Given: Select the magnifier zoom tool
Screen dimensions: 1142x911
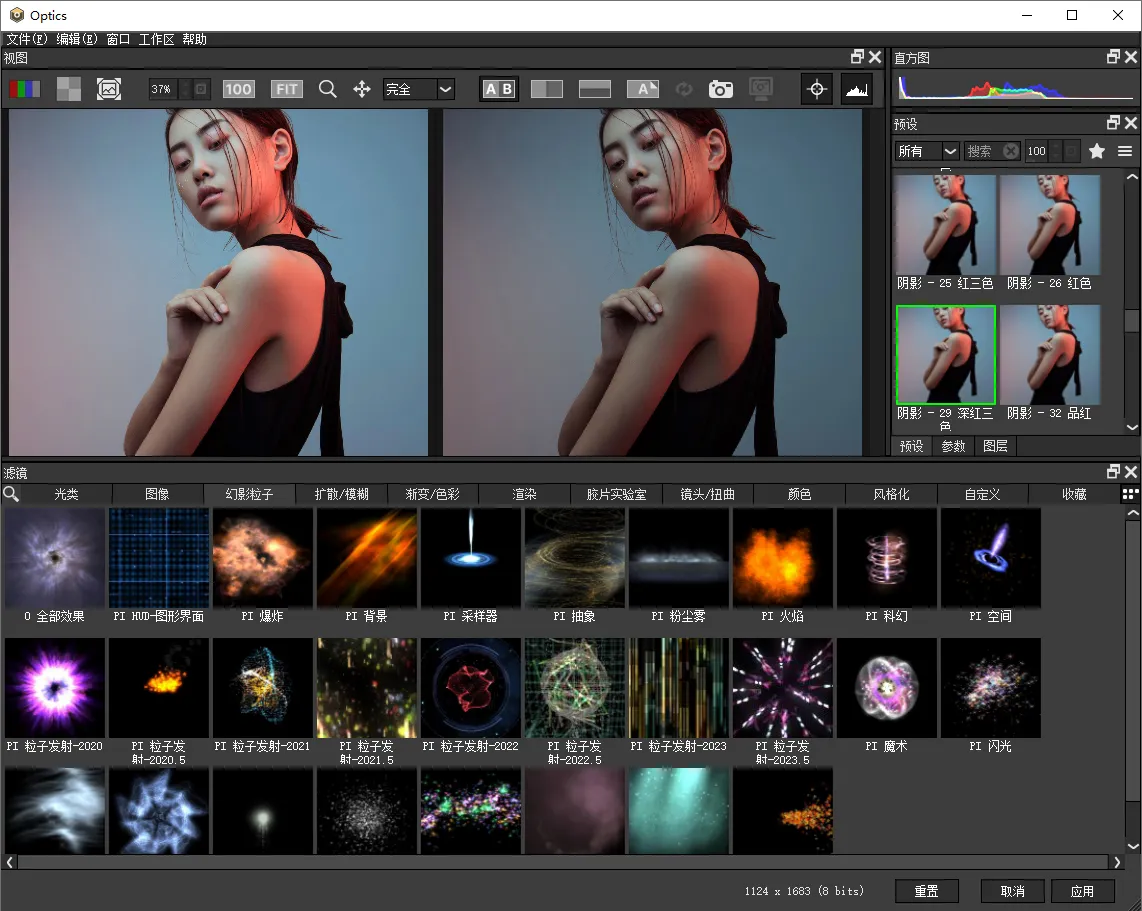Looking at the screenshot, I should (327, 89).
